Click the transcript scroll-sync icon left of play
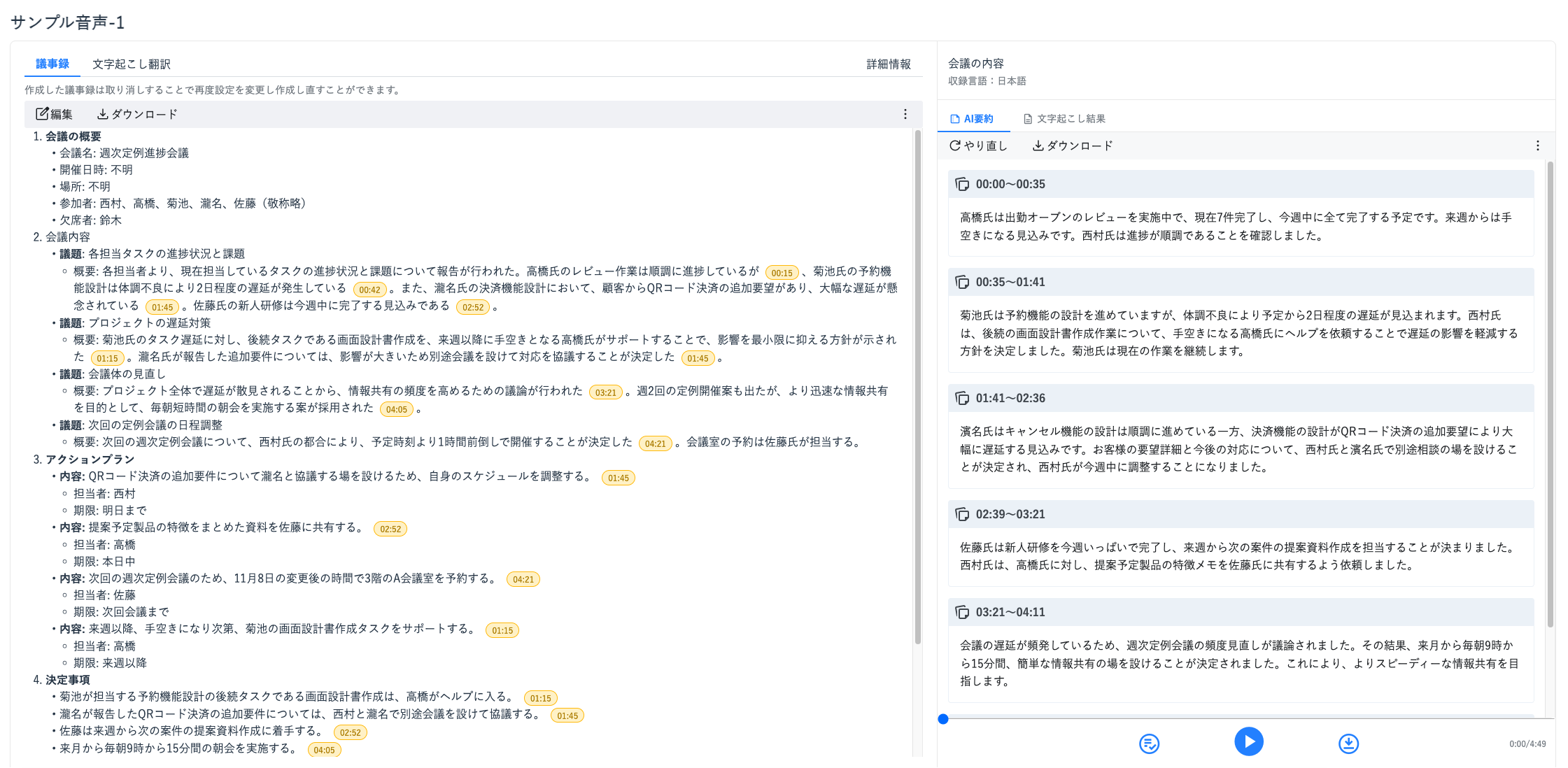This screenshot has width=1568, height=768. [1149, 744]
